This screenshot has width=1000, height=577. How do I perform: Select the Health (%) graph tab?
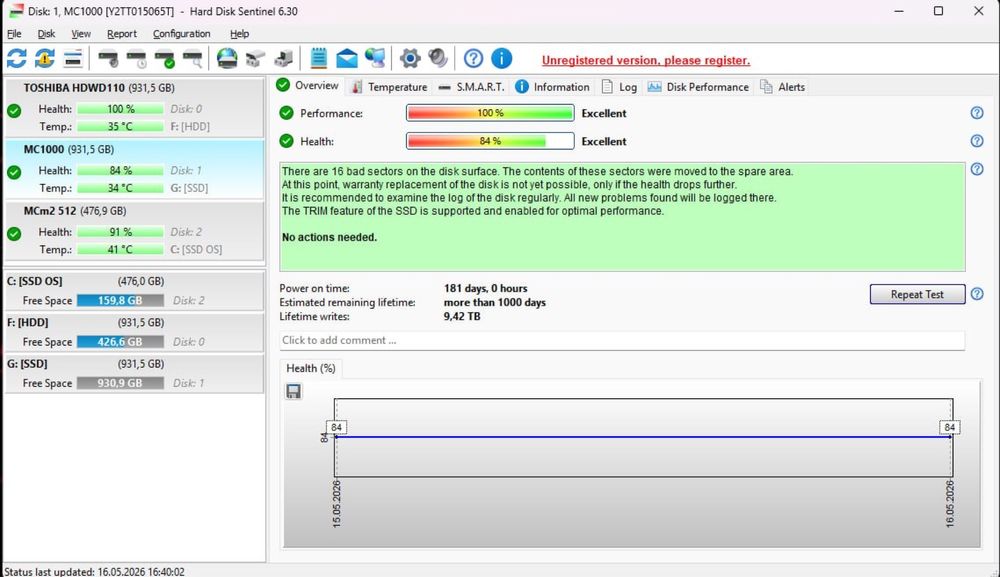311,369
